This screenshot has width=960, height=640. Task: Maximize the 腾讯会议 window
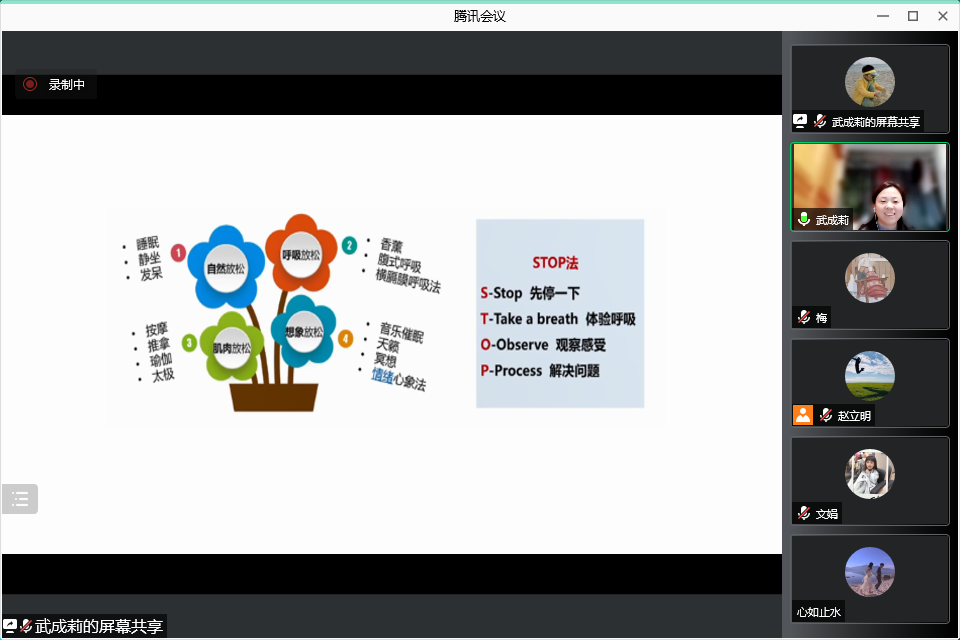point(912,16)
